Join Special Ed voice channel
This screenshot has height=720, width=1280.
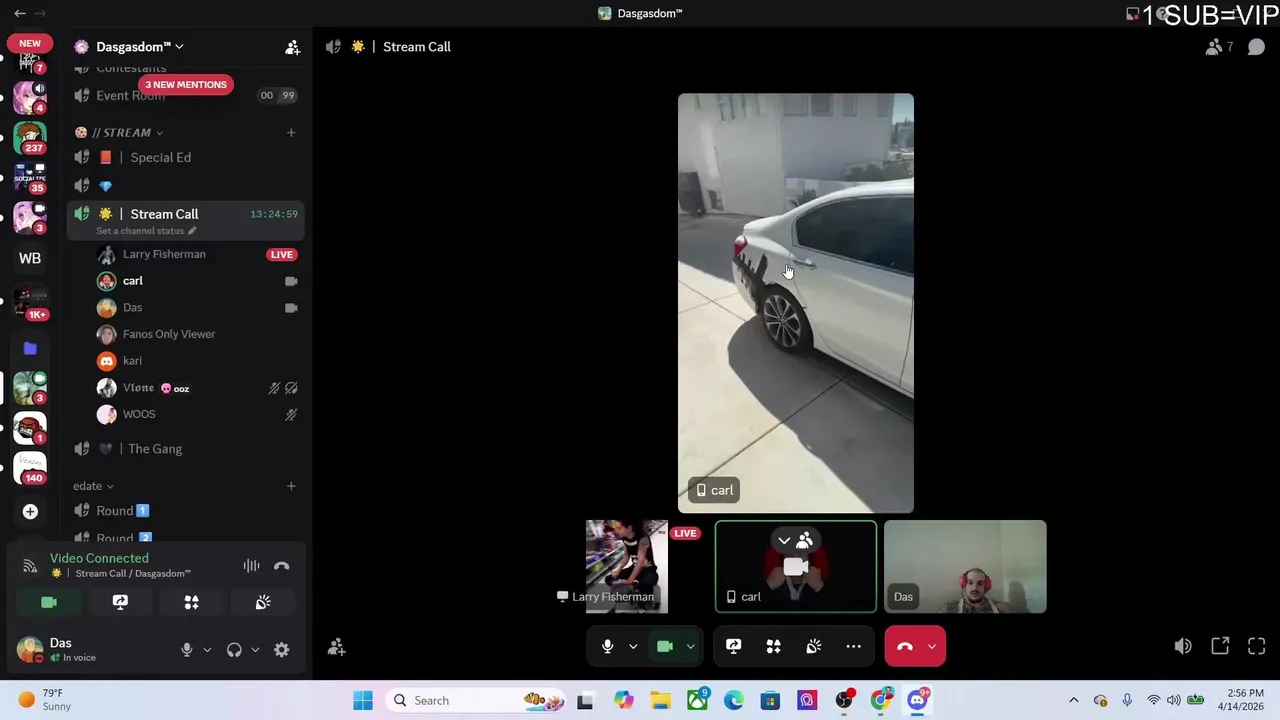point(160,157)
